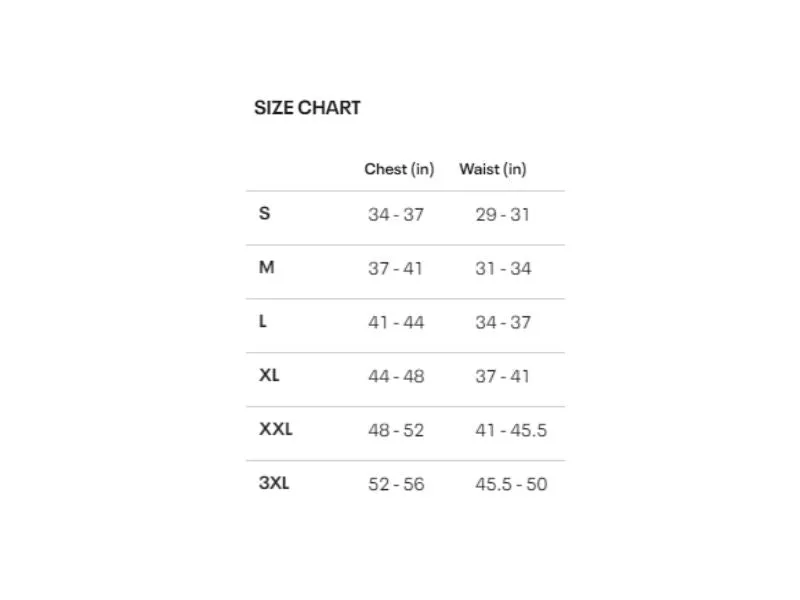
Task: Click the XXL size row label
Action: 276,430
